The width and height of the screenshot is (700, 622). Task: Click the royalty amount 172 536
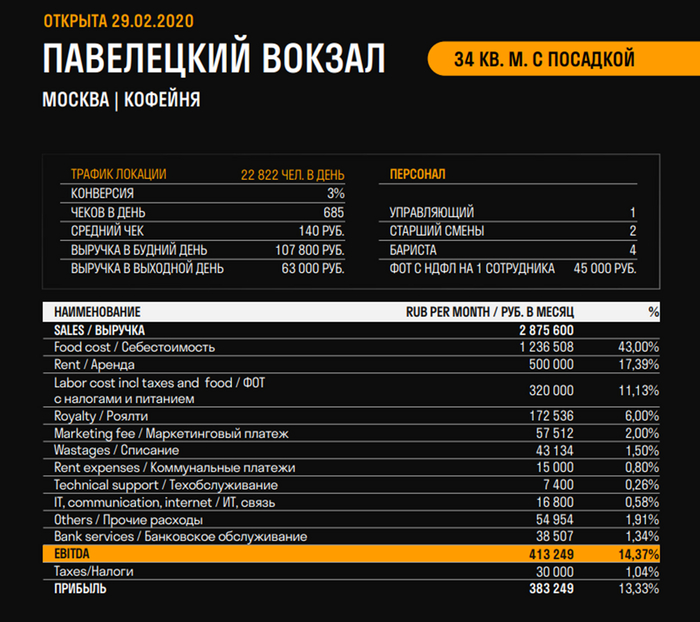551,416
